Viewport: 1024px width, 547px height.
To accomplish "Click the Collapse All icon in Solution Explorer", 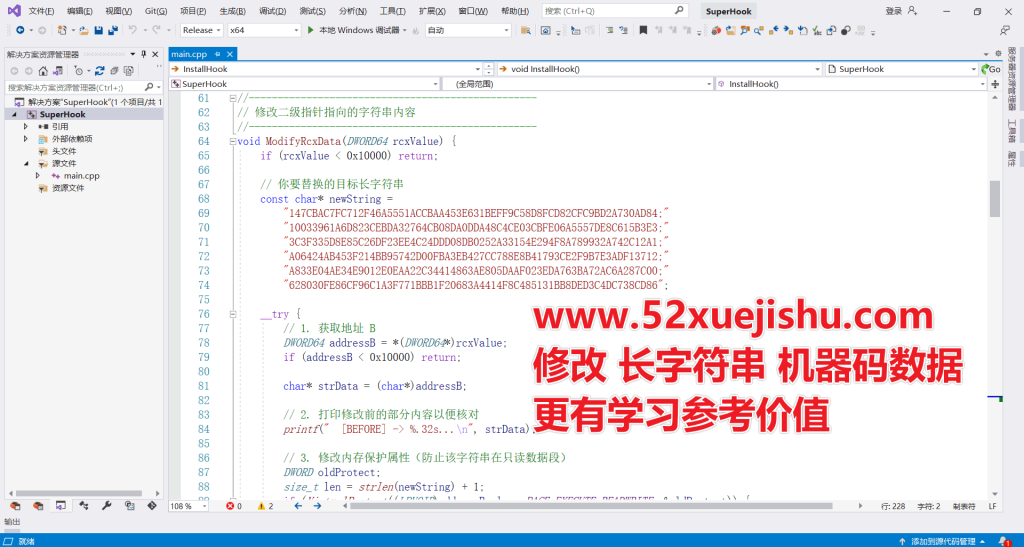I will click(114, 70).
